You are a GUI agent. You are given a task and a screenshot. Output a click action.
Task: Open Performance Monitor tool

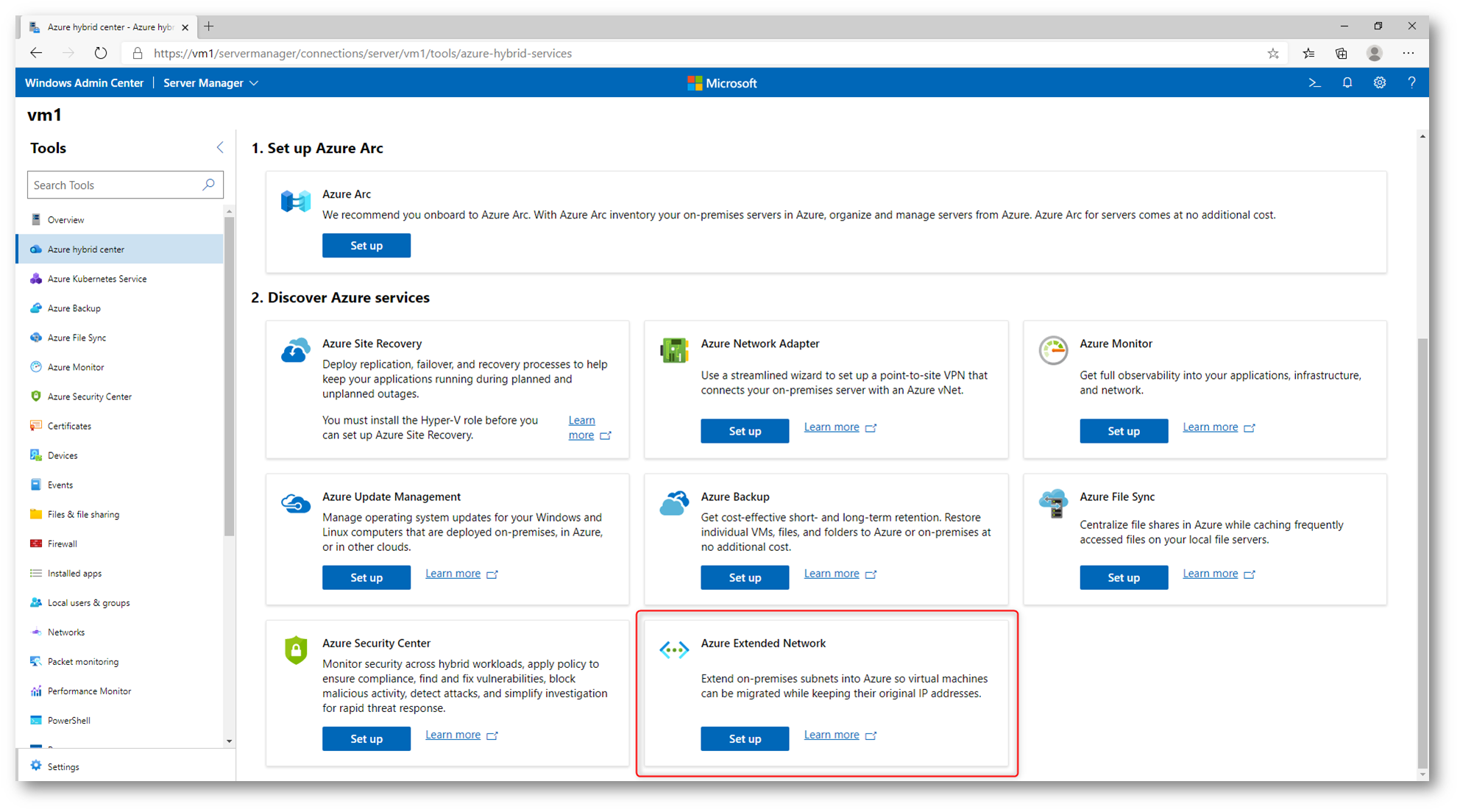(121, 691)
